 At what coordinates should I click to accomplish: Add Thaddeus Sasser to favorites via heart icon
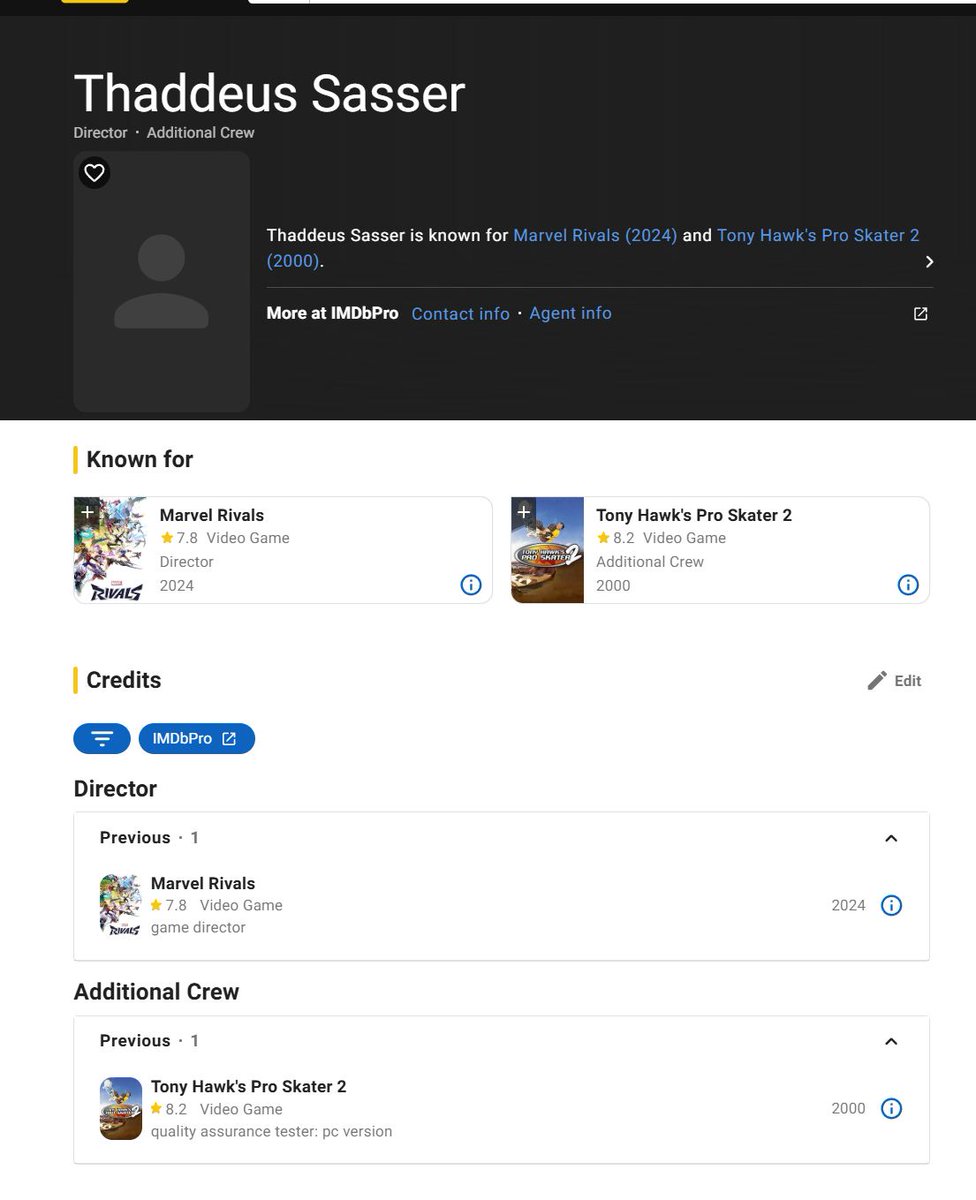[x=94, y=173]
